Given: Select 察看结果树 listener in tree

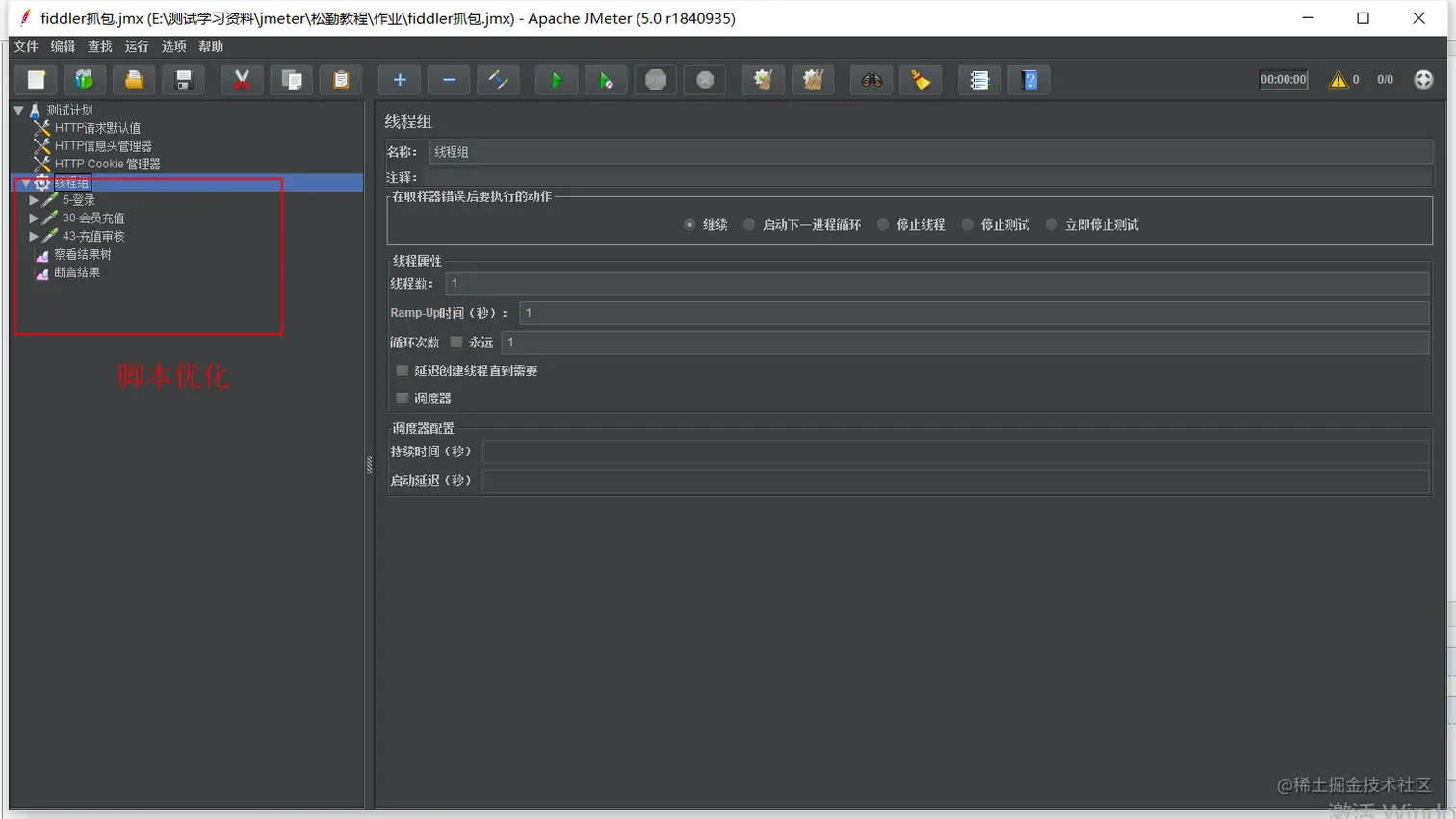Looking at the screenshot, I should 83,254.
